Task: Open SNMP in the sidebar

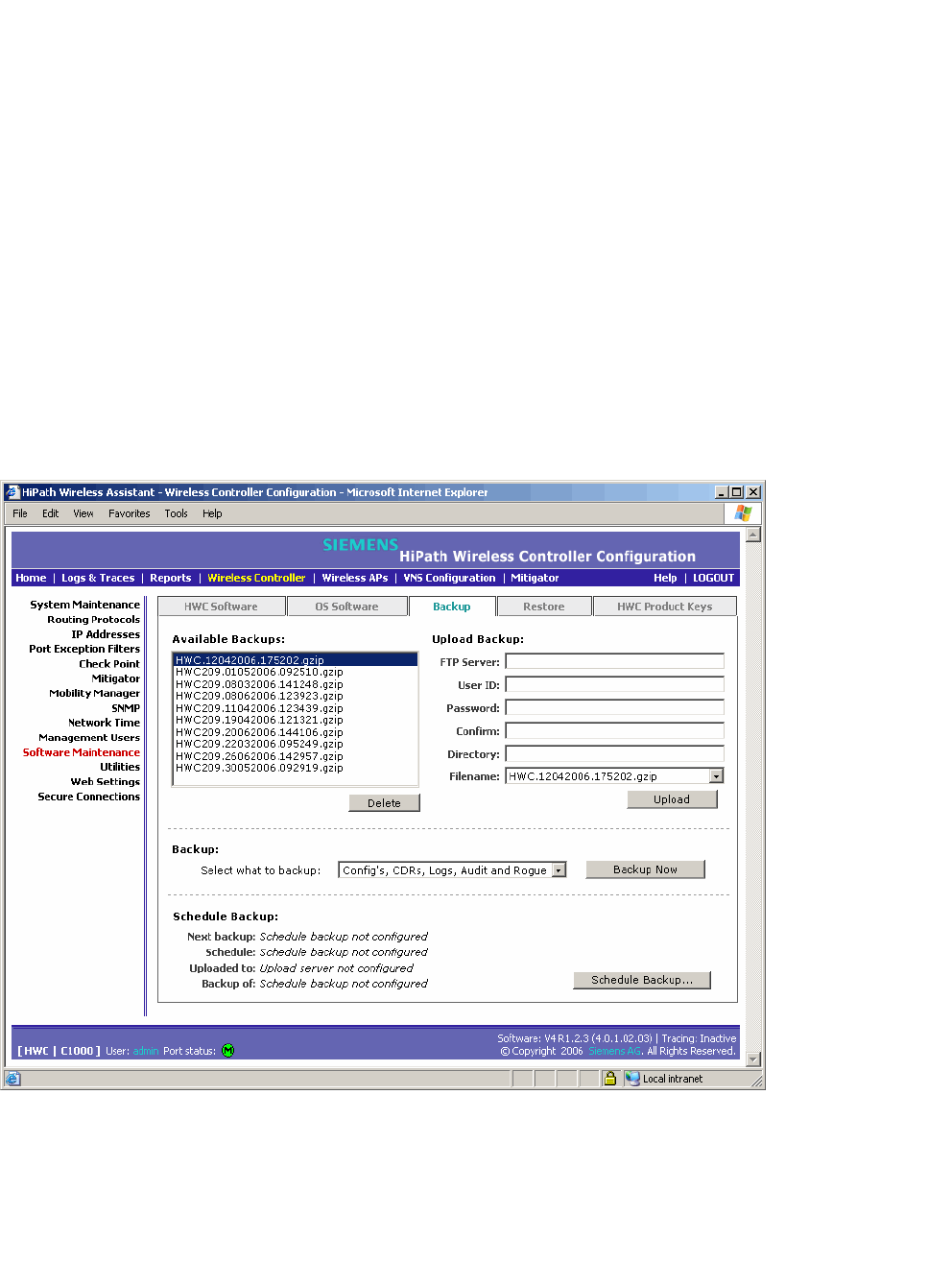Action: coord(126,708)
